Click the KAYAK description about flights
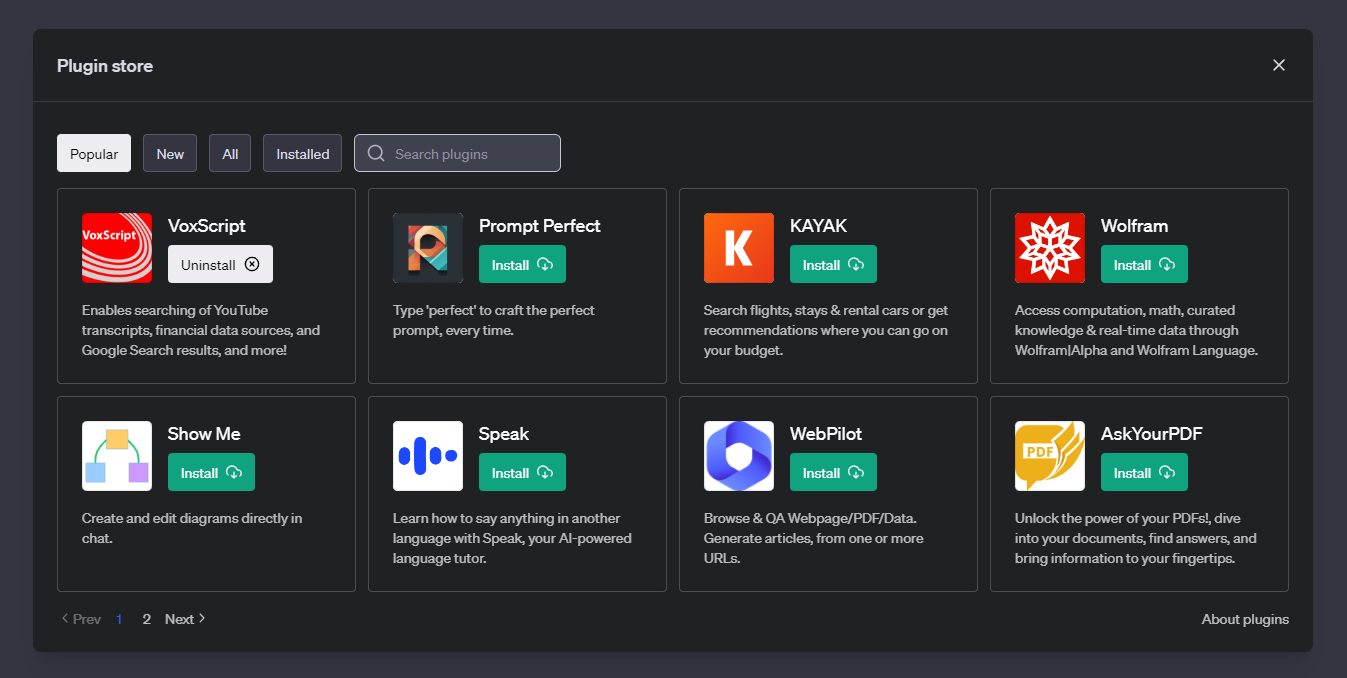This screenshot has width=1347, height=678. tap(826, 330)
